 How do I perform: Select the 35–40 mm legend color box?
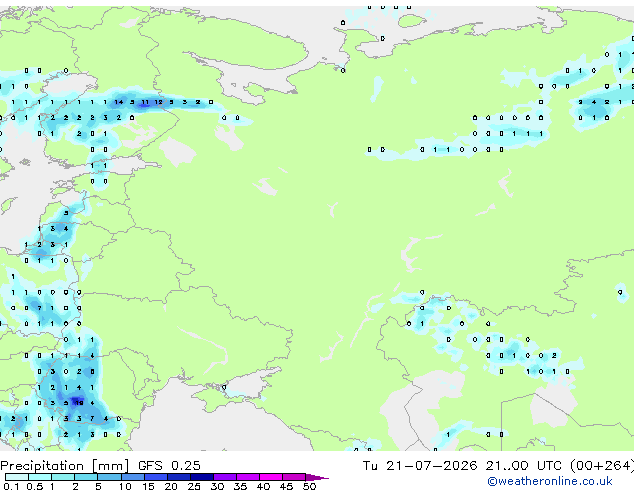(x=248, y=477)
